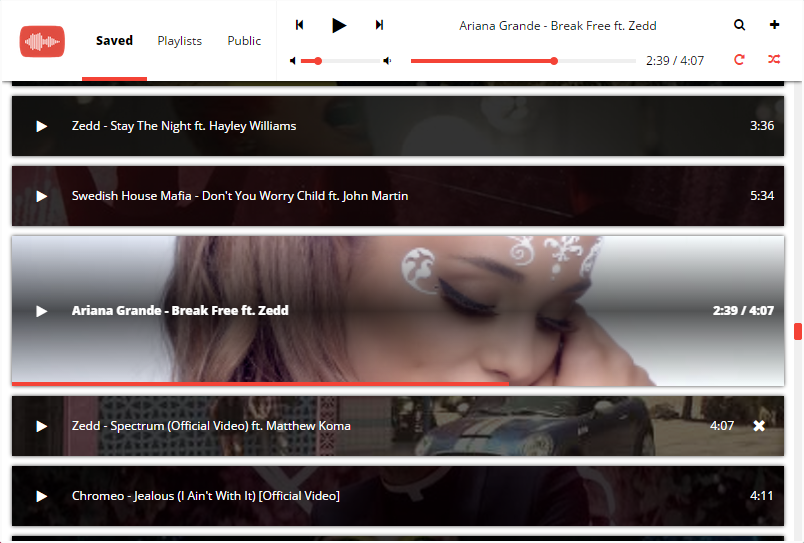This screenshot has height=543, width=804.
Task: Click the 4:07 duration on Spectrum row
Action: (x=722, y=426)
